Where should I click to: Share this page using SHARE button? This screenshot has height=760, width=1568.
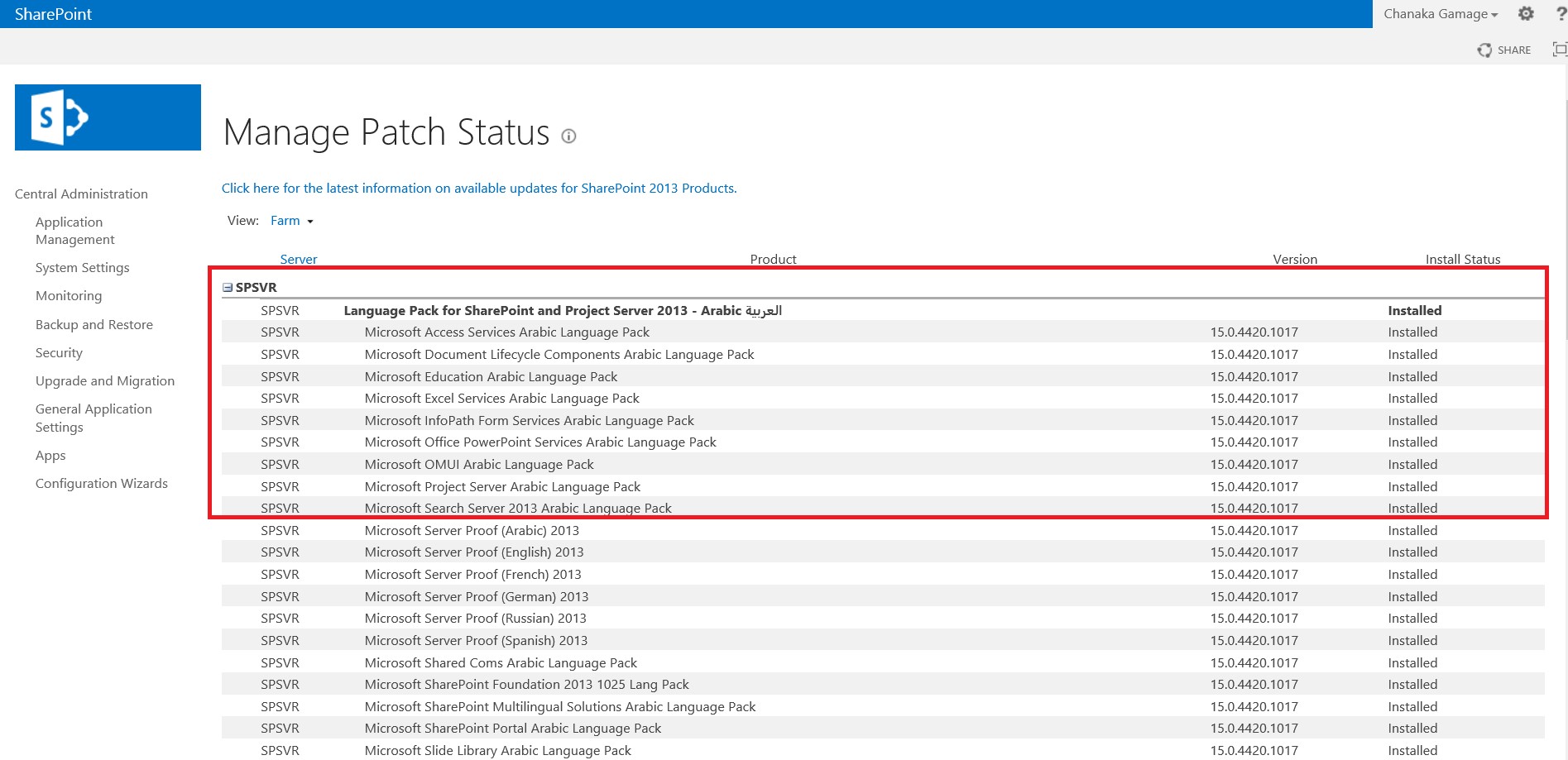click(x=1504, y=50)
